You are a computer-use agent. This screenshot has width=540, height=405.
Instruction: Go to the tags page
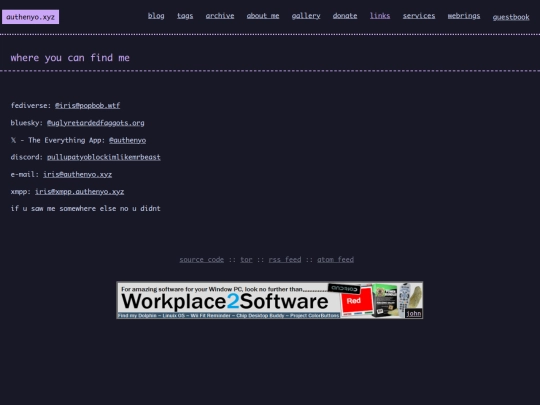[x=185, y=16]
